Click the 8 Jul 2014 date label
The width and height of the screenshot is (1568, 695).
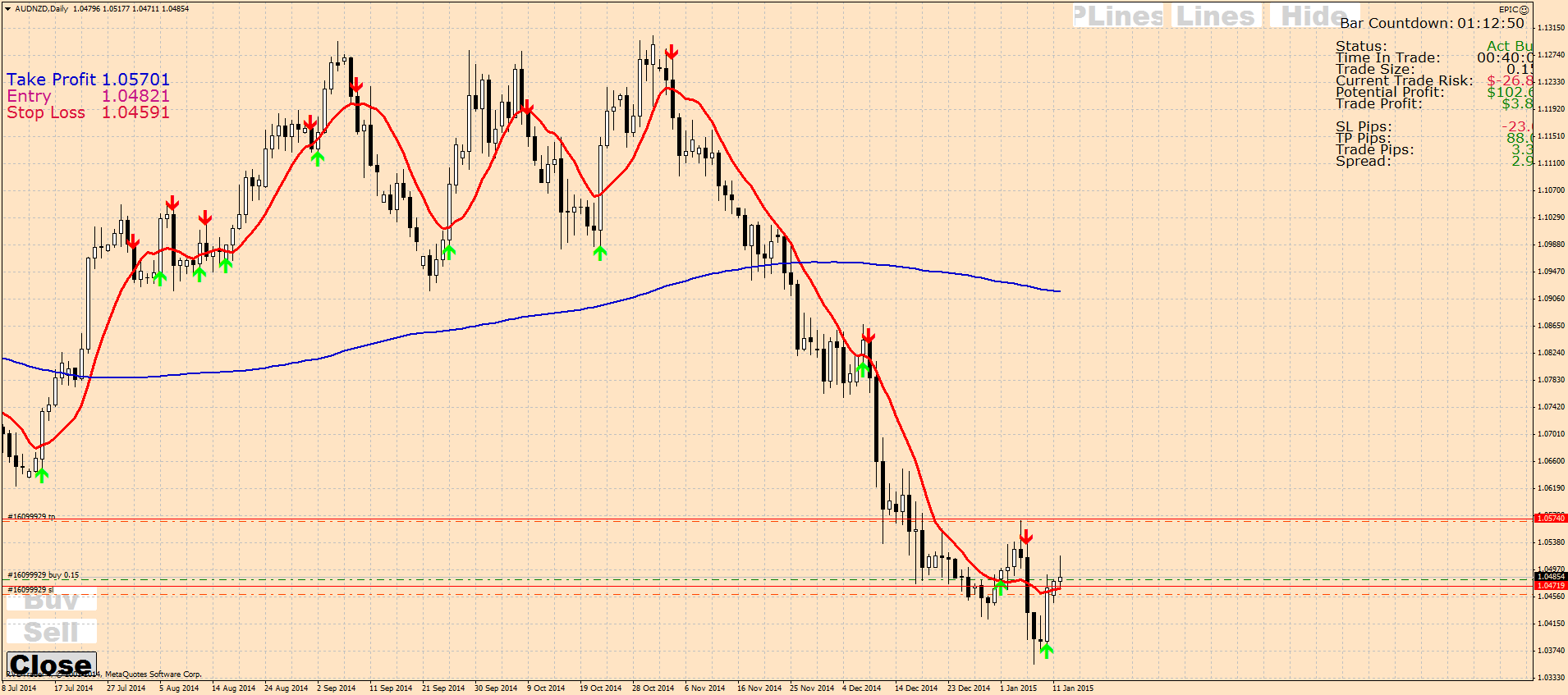pyautogui.click(x=19, y=688)
